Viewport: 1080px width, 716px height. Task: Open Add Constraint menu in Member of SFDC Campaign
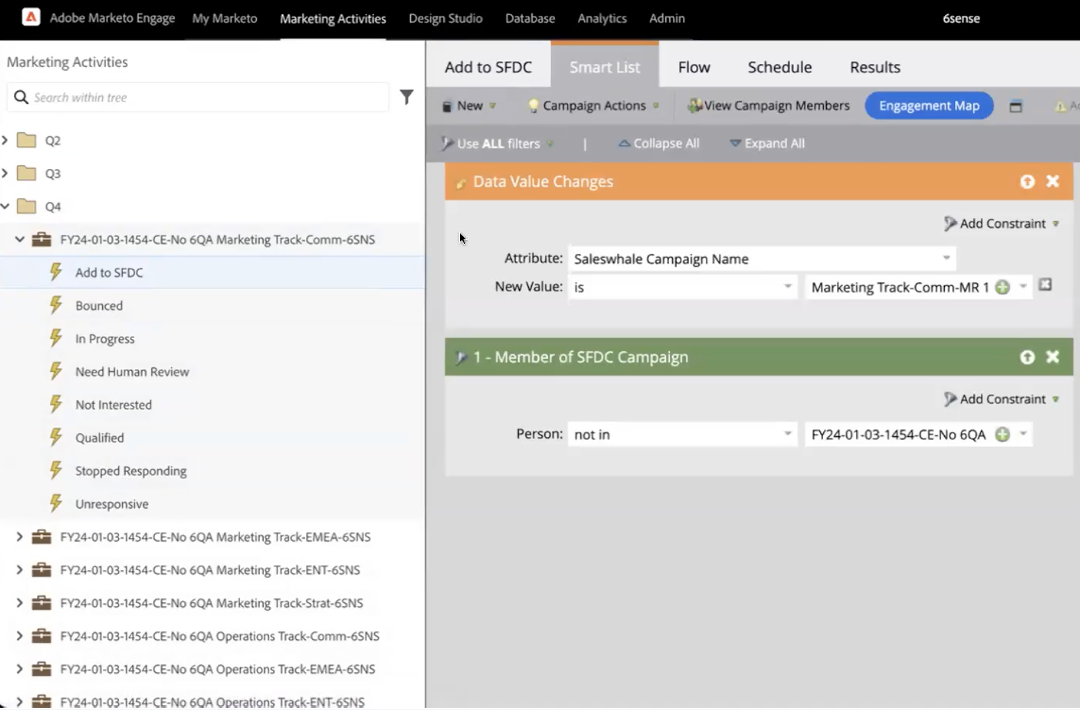[1001, 399]
